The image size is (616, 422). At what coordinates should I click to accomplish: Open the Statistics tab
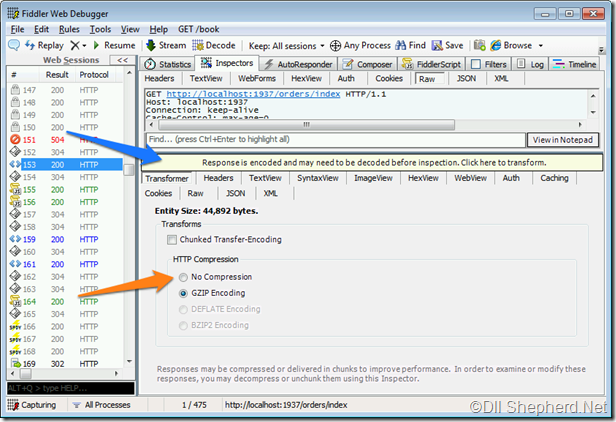(x=167, y=64)
